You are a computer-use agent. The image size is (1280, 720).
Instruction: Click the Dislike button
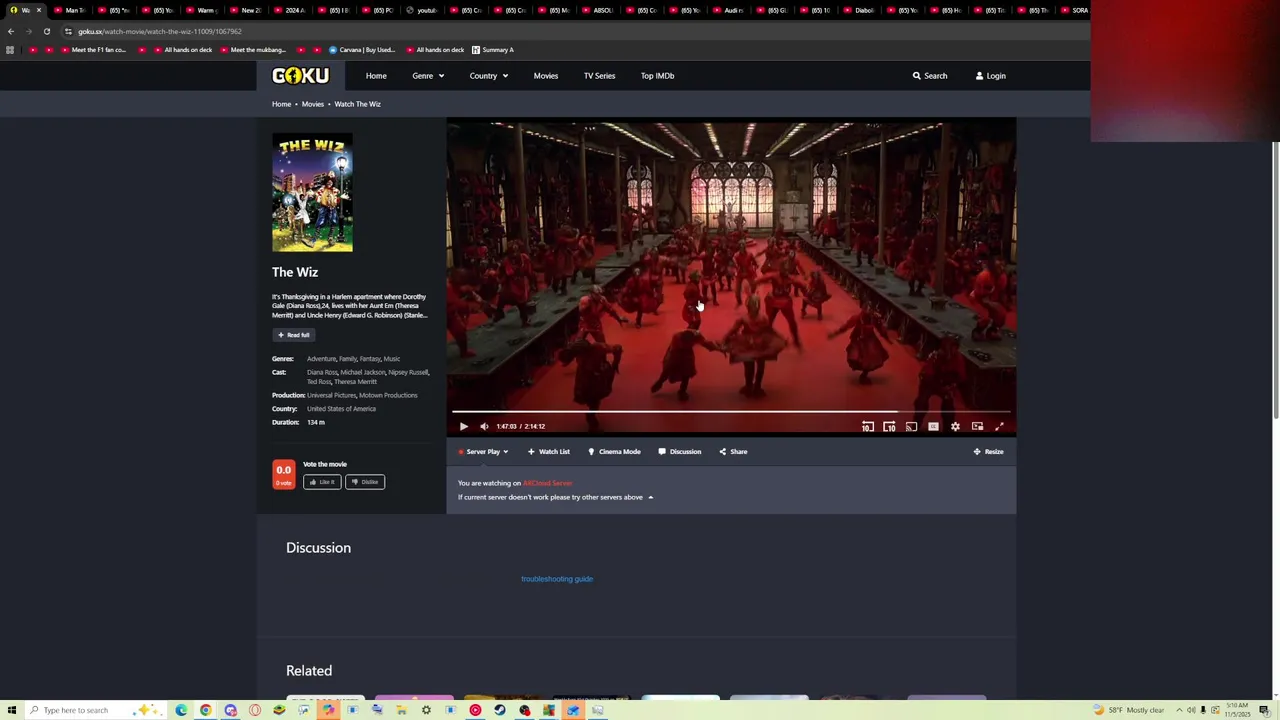click(x=365, y=482)
